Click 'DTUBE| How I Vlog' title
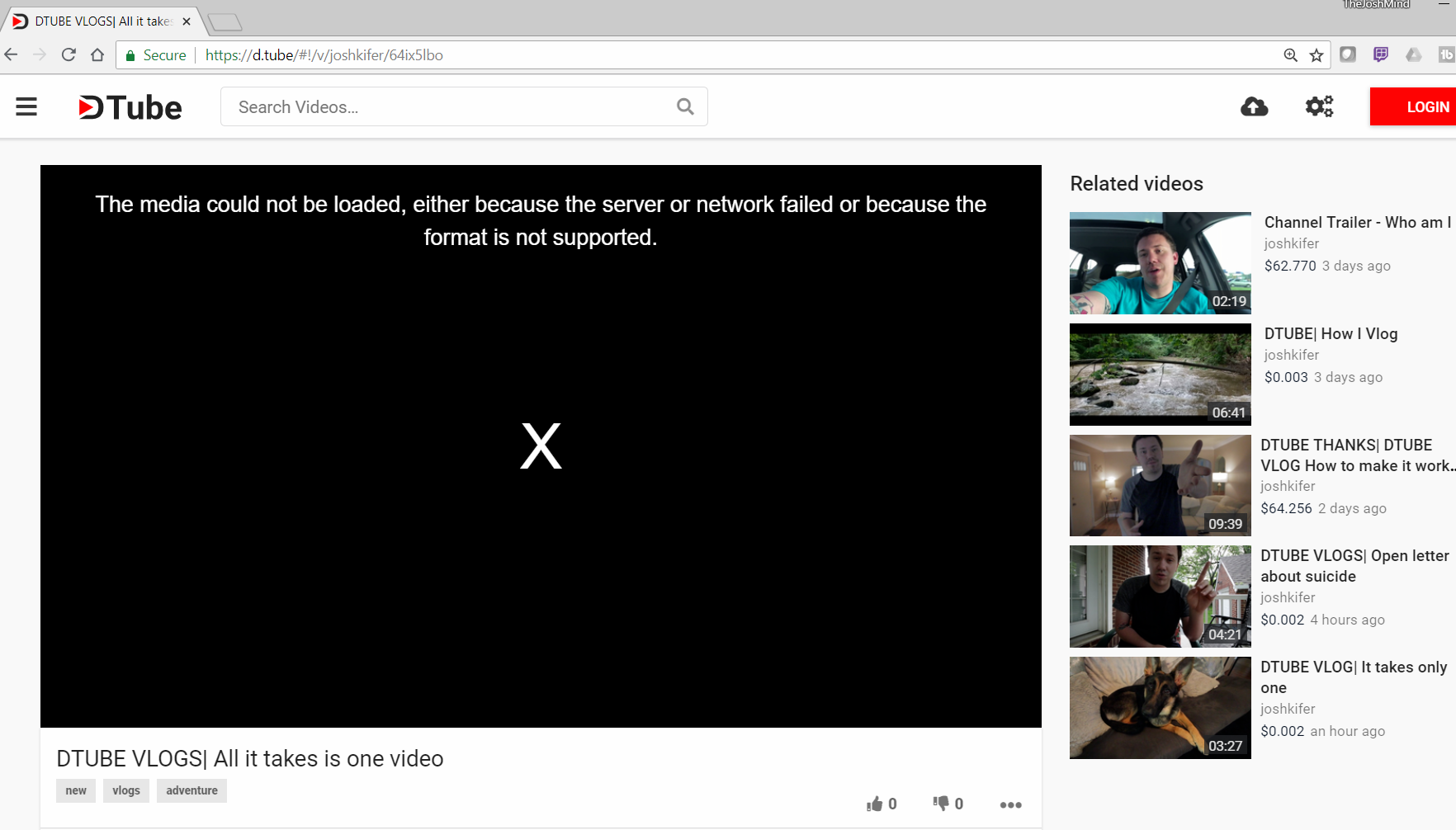Viewport: 1456px width, 830px height. [1331, 334]
